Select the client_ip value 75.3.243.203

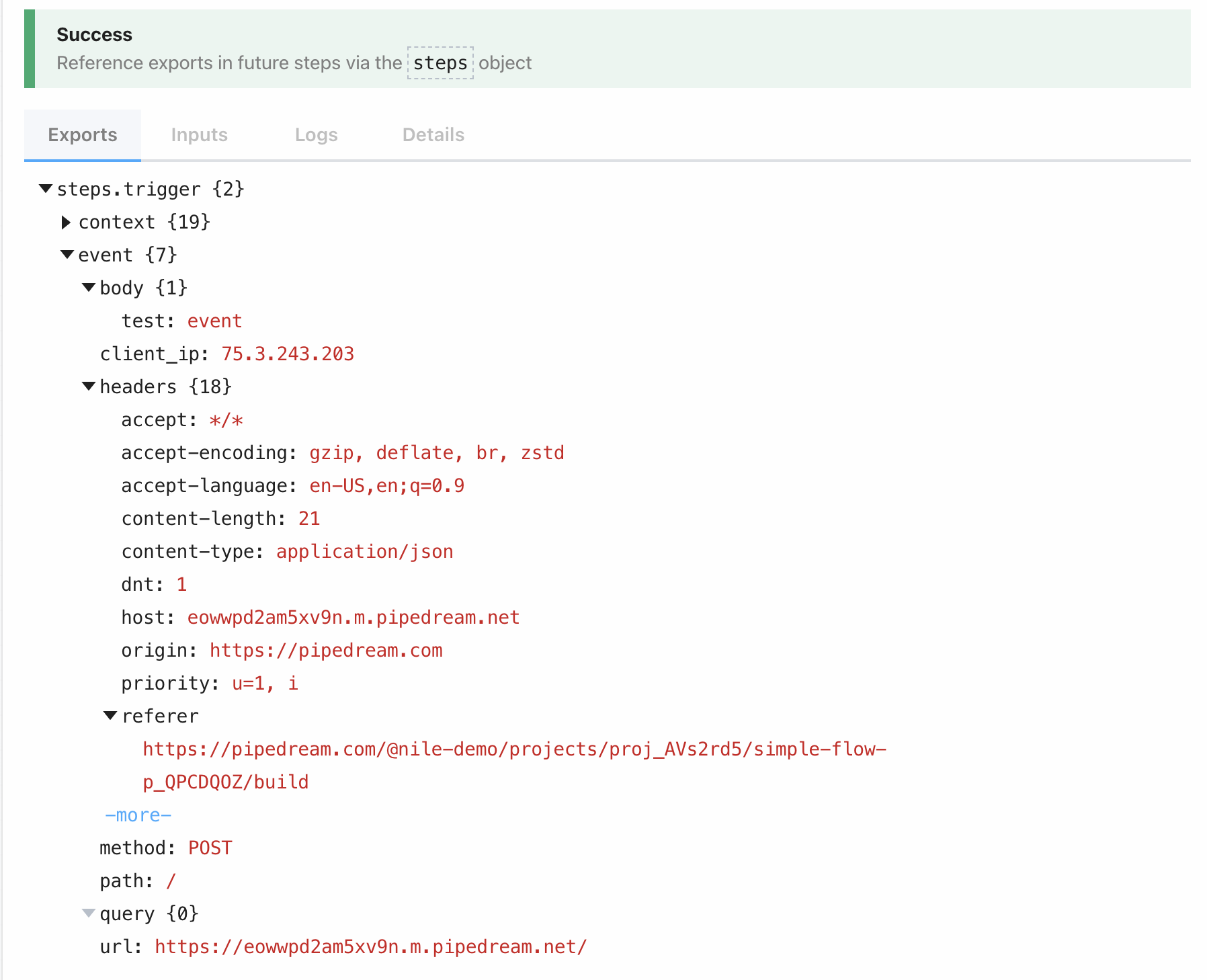tap(288, 354)
